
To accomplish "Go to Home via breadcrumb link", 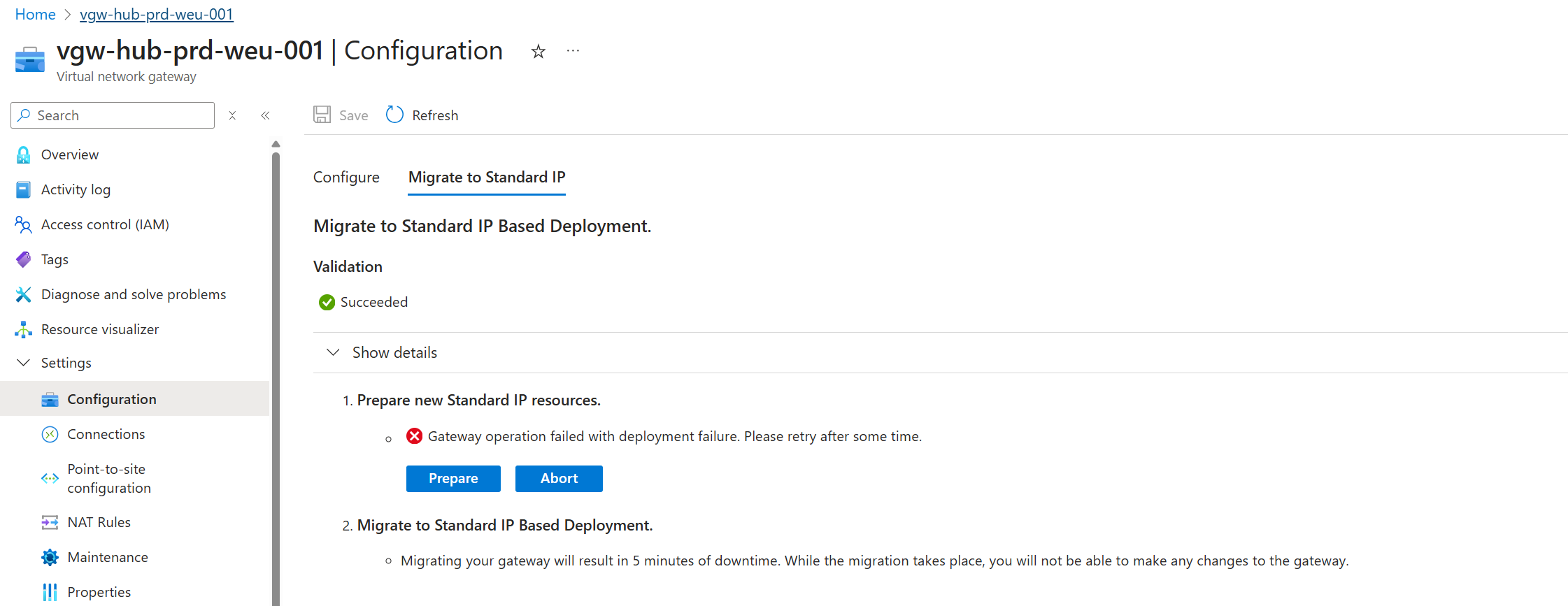I will pos(35,15).
